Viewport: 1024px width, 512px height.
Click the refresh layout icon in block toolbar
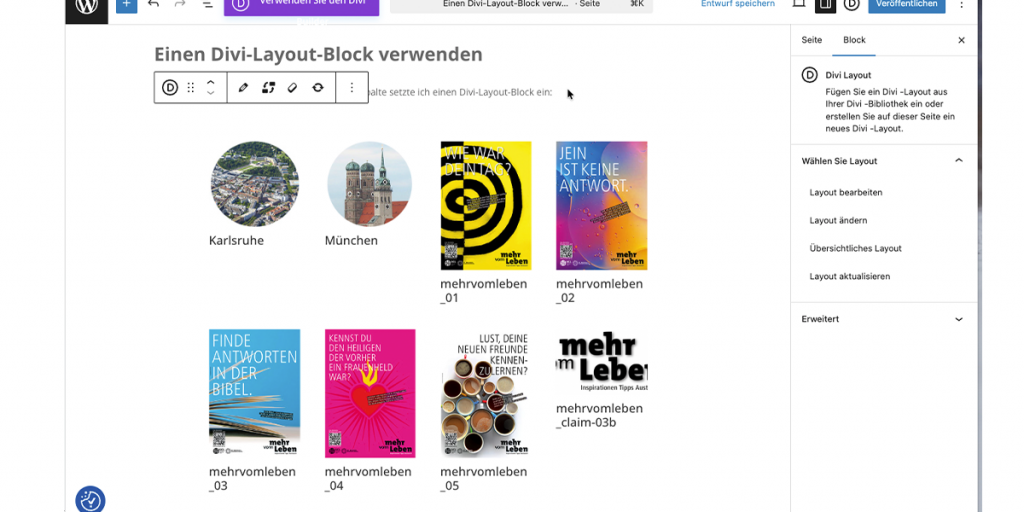pos(318,88)
